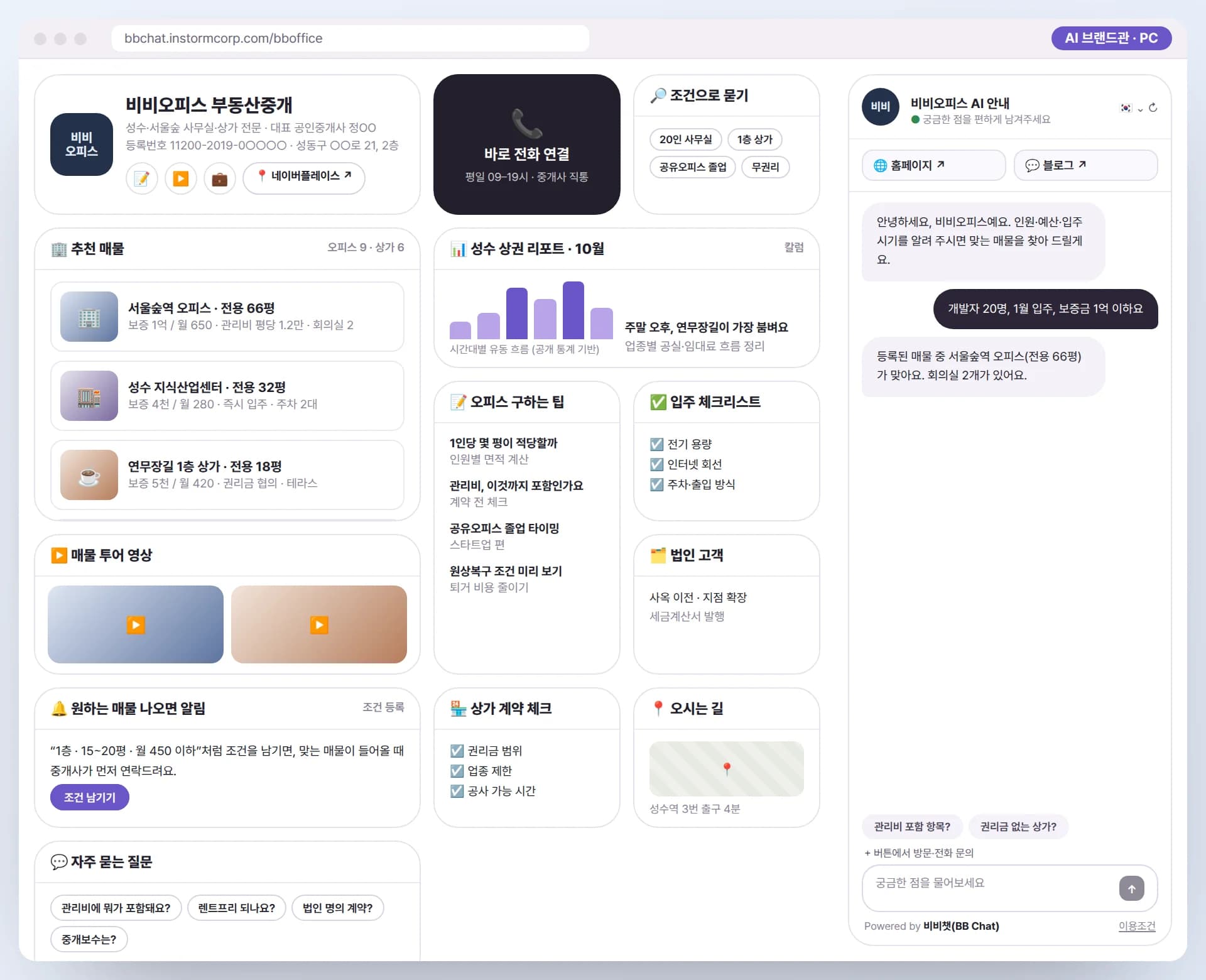Open the 연무장길 1층 상가 전용 18평 listing
Viewport: 1206px width, 980px height.
[x=227, y=475]
